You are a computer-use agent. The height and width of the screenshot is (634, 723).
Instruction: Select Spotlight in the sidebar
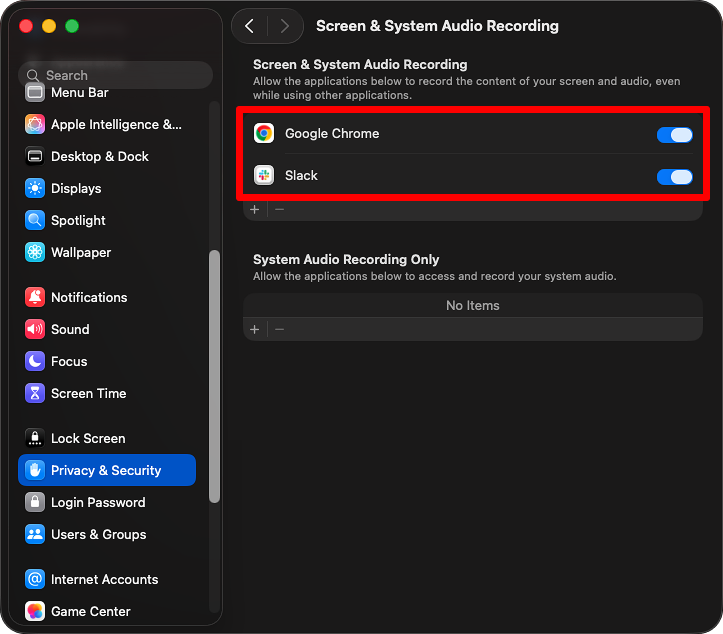(x=107, y=220)
